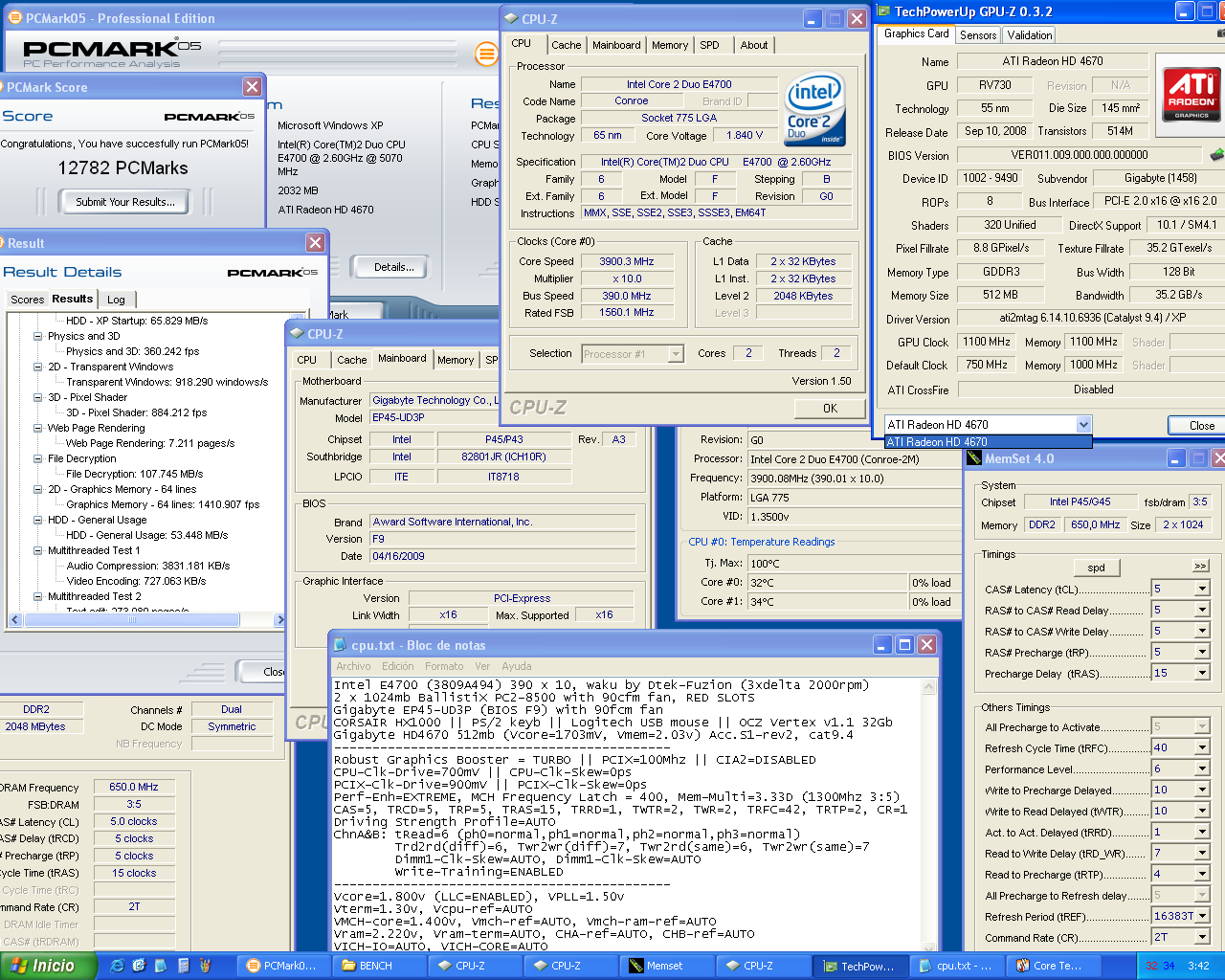Click the GPU-Z title bar icon

[x=882, y=11]
